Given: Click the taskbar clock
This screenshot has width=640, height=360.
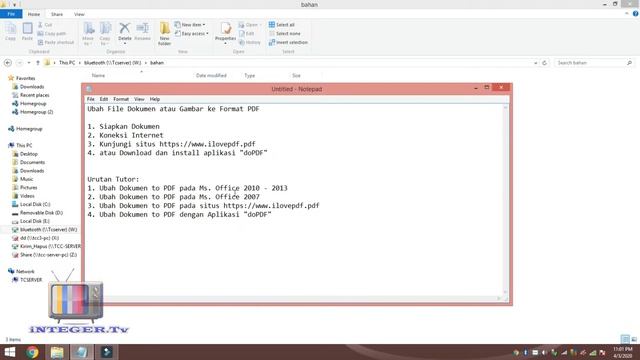Looking at the screenshot, I should point(623,352).
